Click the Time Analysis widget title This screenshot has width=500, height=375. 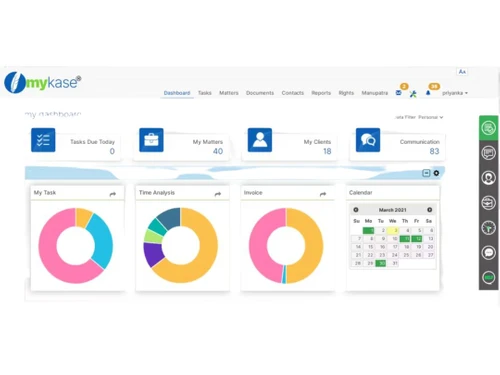pyautogui.click(x=157, y=193)
